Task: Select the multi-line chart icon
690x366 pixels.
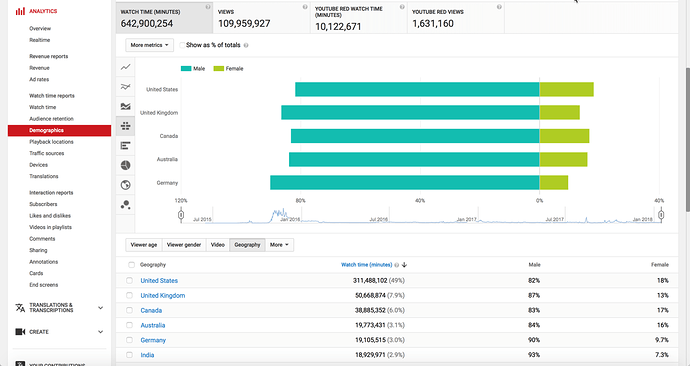Action: coord(125,87)
